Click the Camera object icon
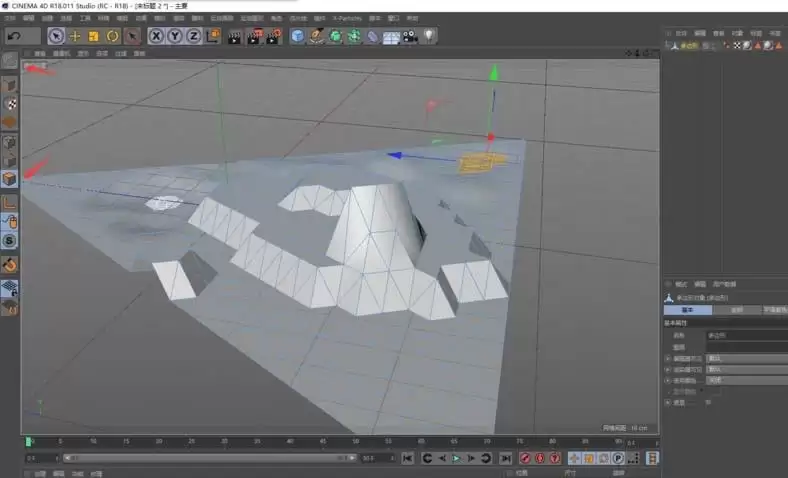 coord(410,36)
